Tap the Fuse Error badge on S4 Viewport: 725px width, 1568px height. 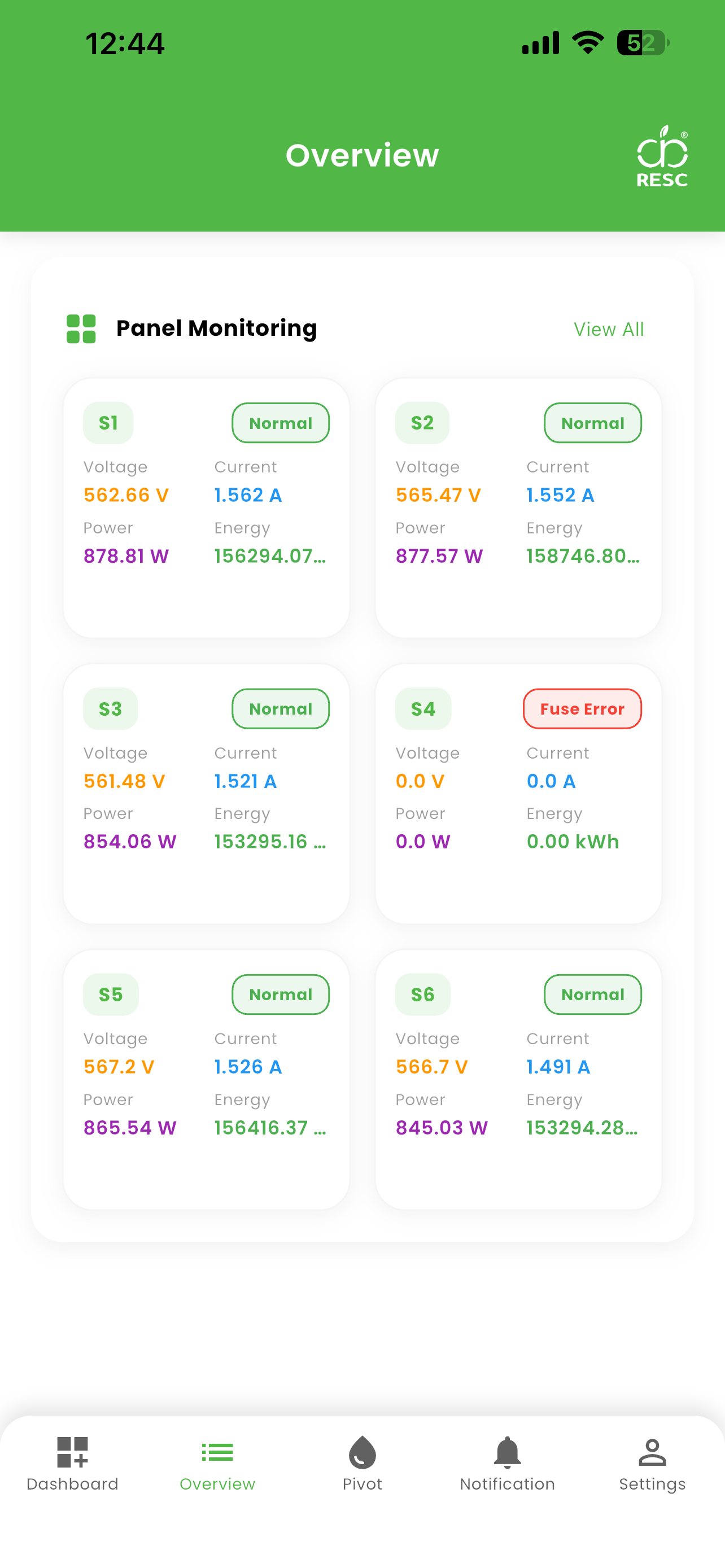[x=582, y=708]
